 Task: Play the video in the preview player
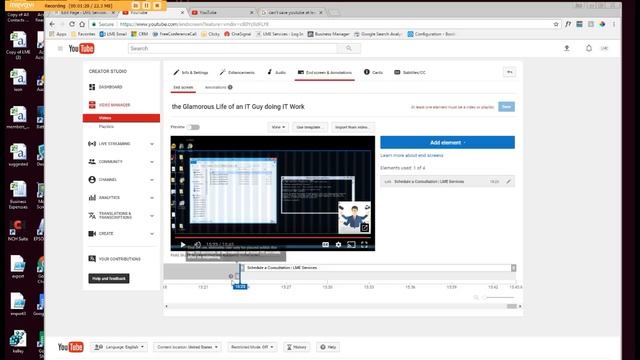coord(183,244)
